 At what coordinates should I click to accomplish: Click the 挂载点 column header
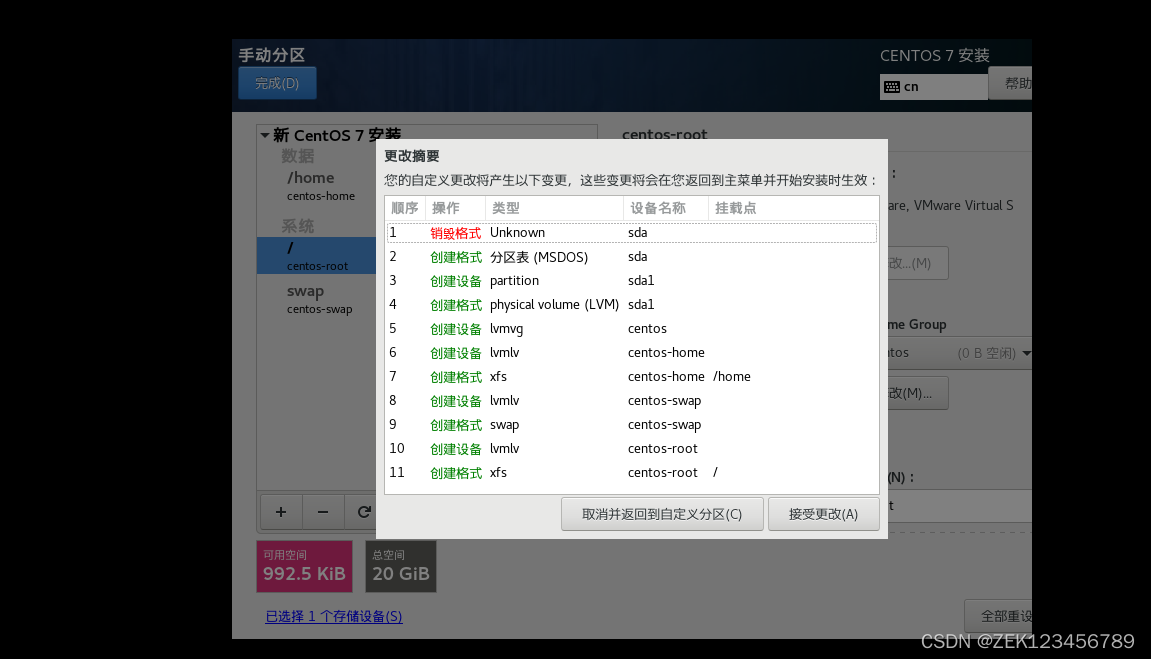click(794, 208)
